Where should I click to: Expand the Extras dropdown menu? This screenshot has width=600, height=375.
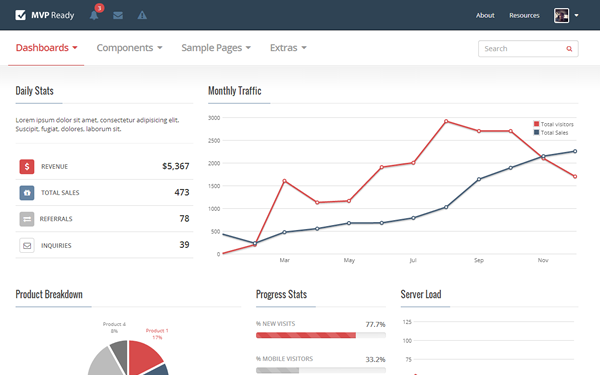pyautogui.click(x=288, y=48)
